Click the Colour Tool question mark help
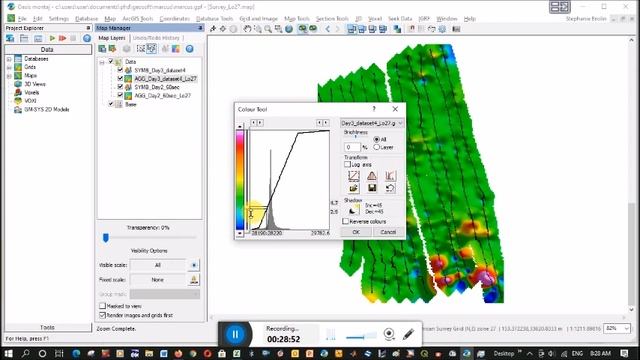The image size is (640, 360). [373, 109]
